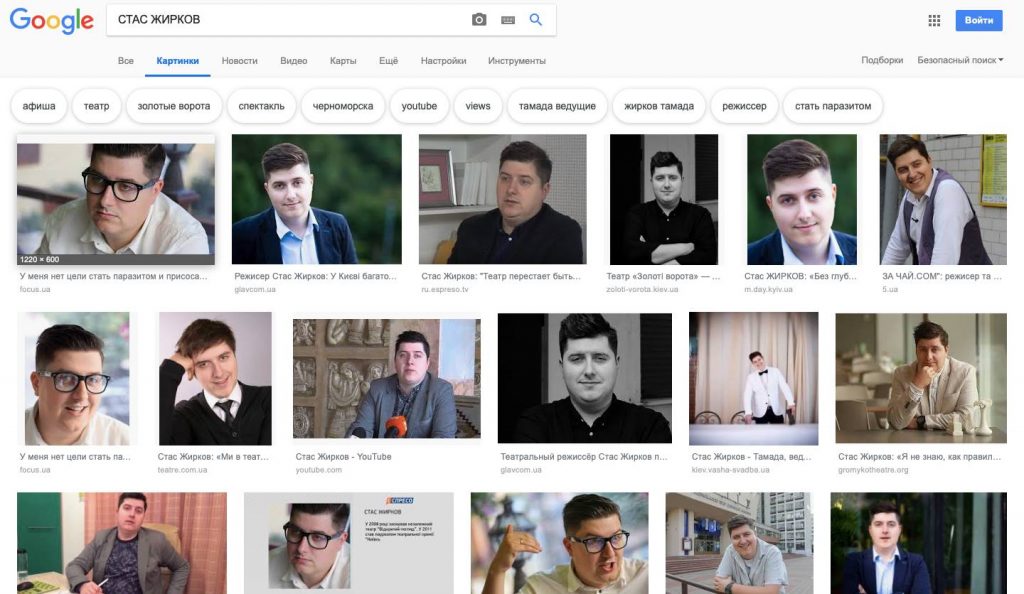Click the youtube.com source text
This screenshot has width=1024, height=594.
coord(318,470)
